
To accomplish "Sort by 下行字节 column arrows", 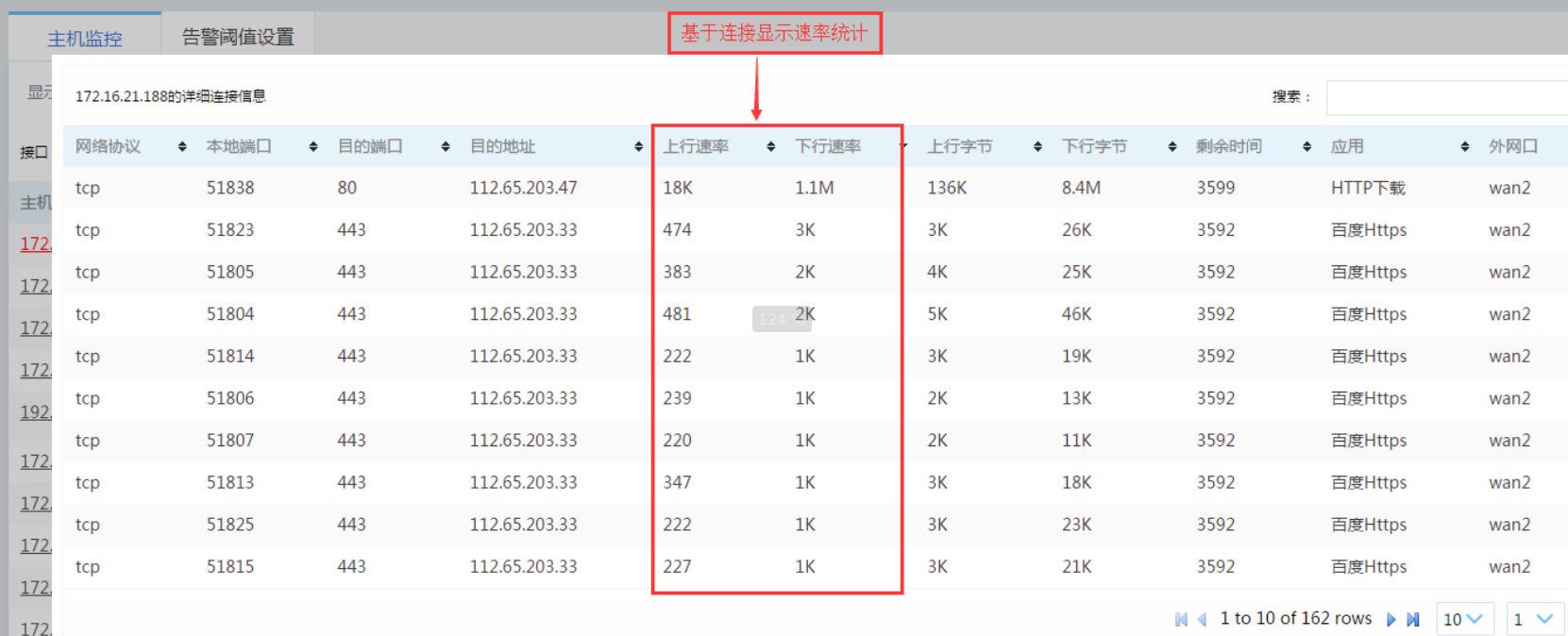I will [1172, 146].
